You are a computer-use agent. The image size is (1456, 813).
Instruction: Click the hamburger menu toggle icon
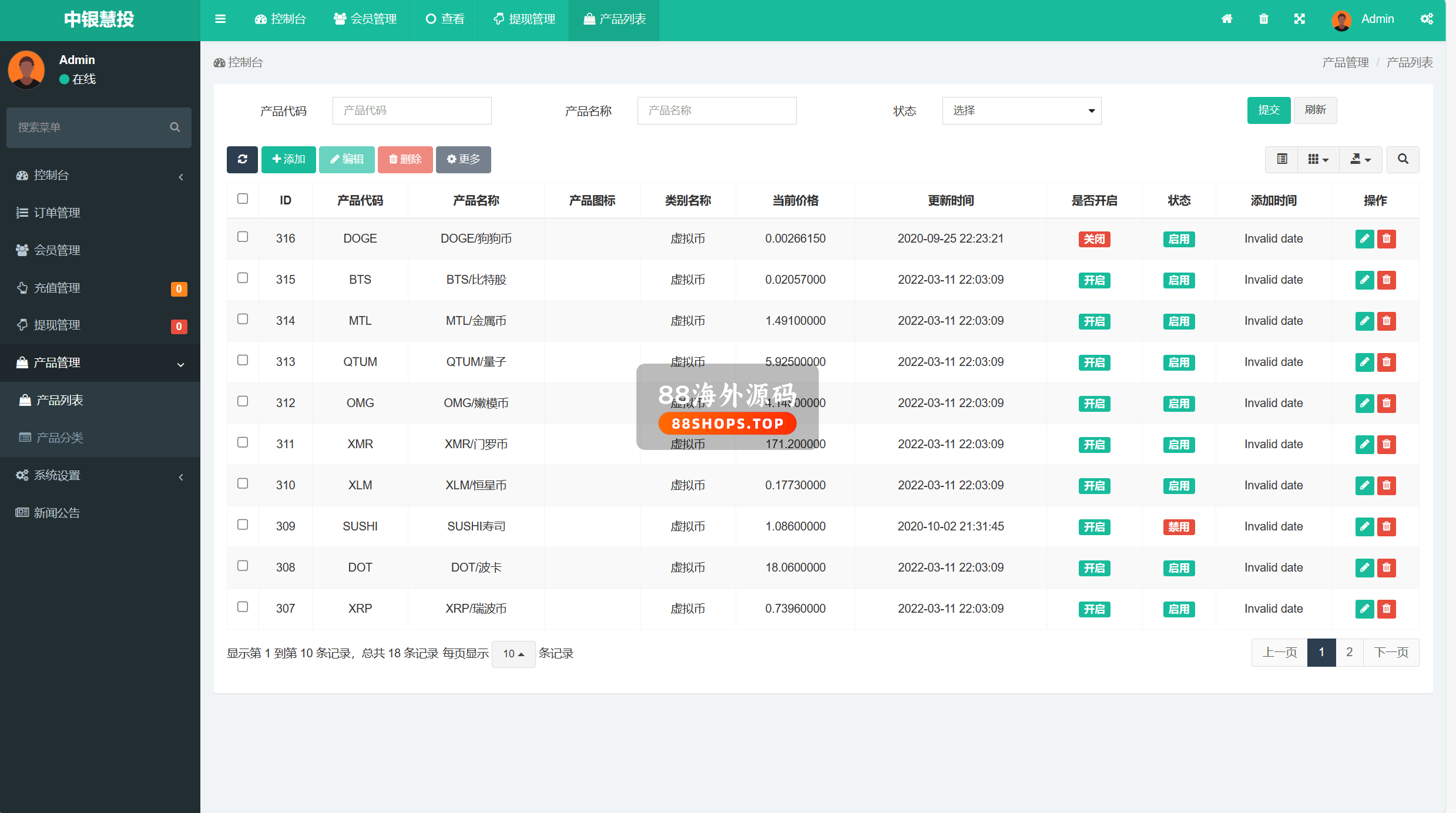220,19
